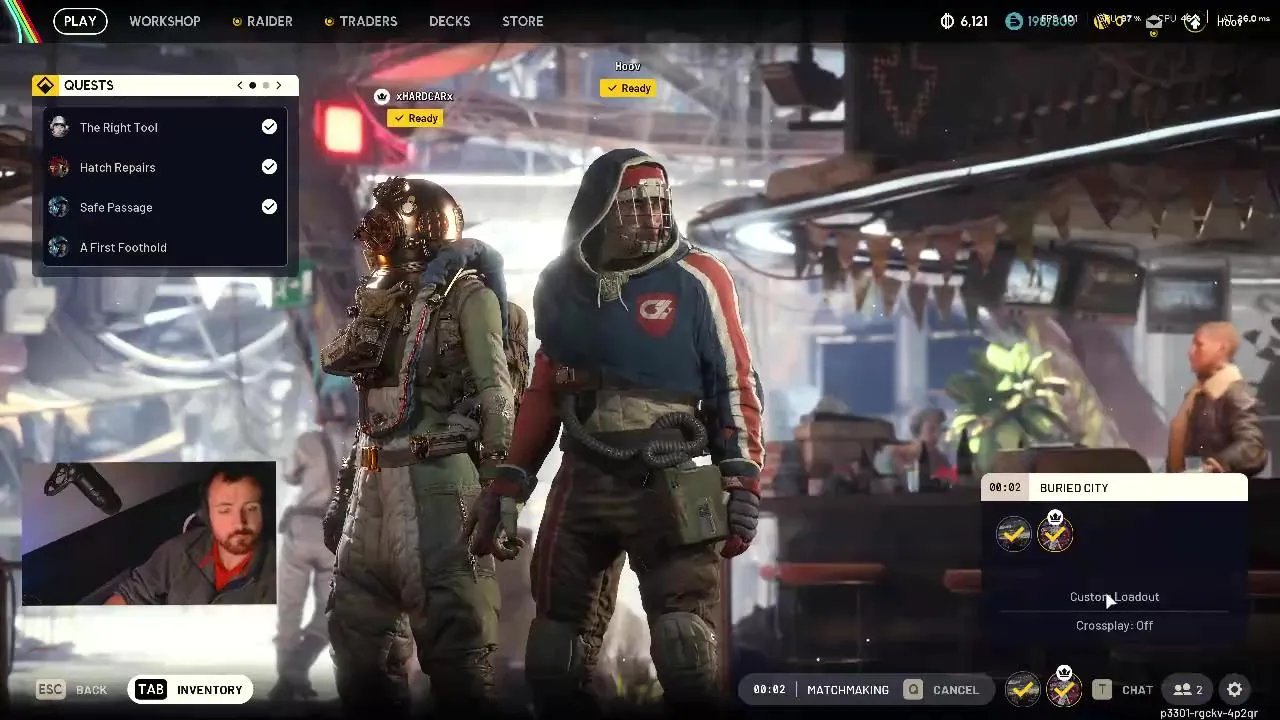Image resolution: width=1280 pixels, height=720 pixels.
Task: Open the STORE tab
Action: (523, 21)
